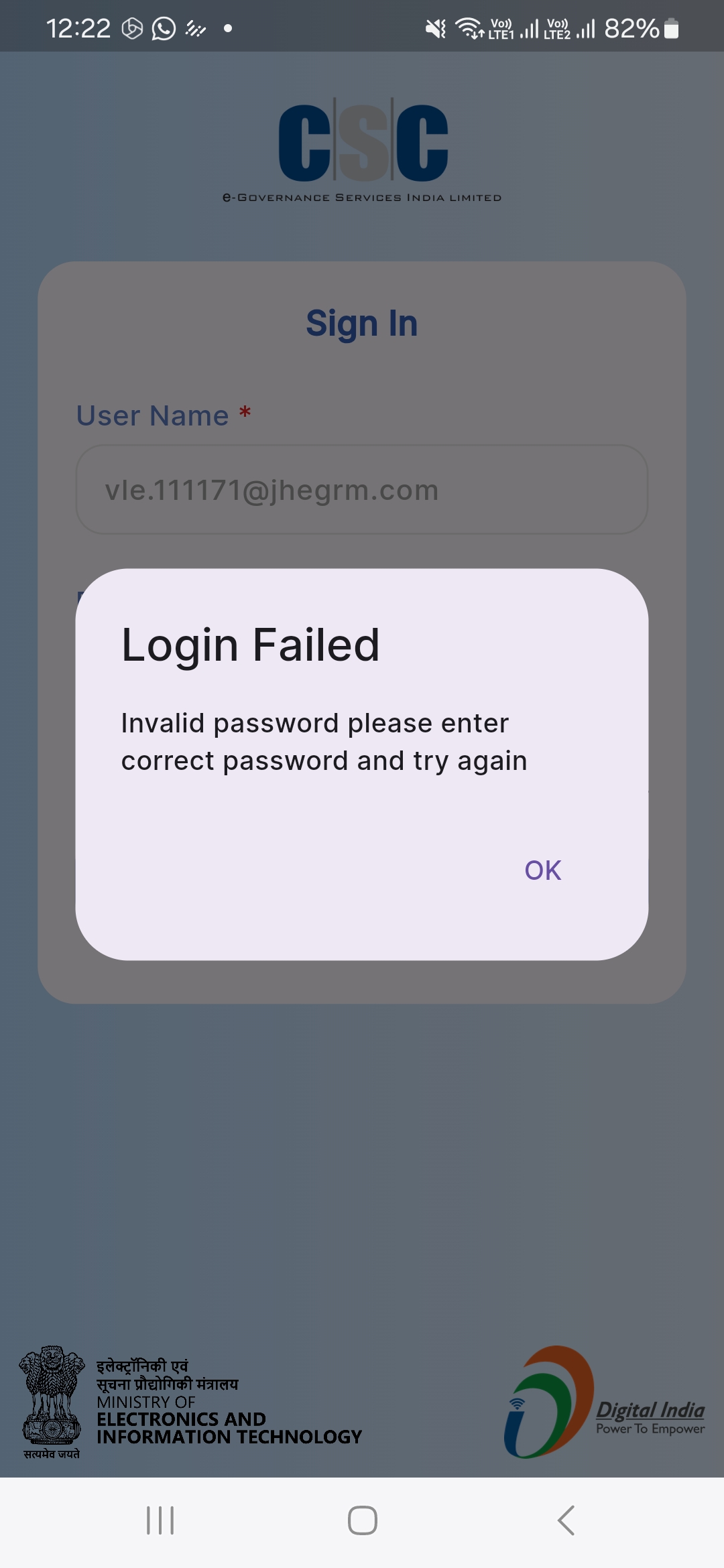
Task: Tap the battery 82% indicator
Action: (x=642, y=29)
